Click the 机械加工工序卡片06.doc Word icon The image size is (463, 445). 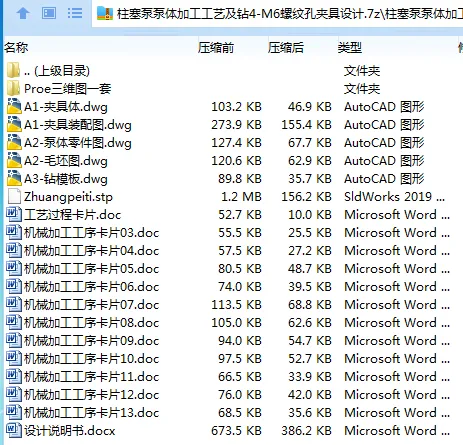tap(14, 286)
